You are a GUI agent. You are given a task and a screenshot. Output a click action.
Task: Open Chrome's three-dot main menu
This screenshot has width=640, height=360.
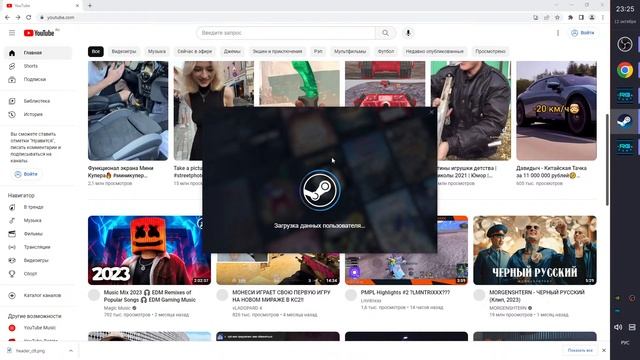tap(602, 17)
